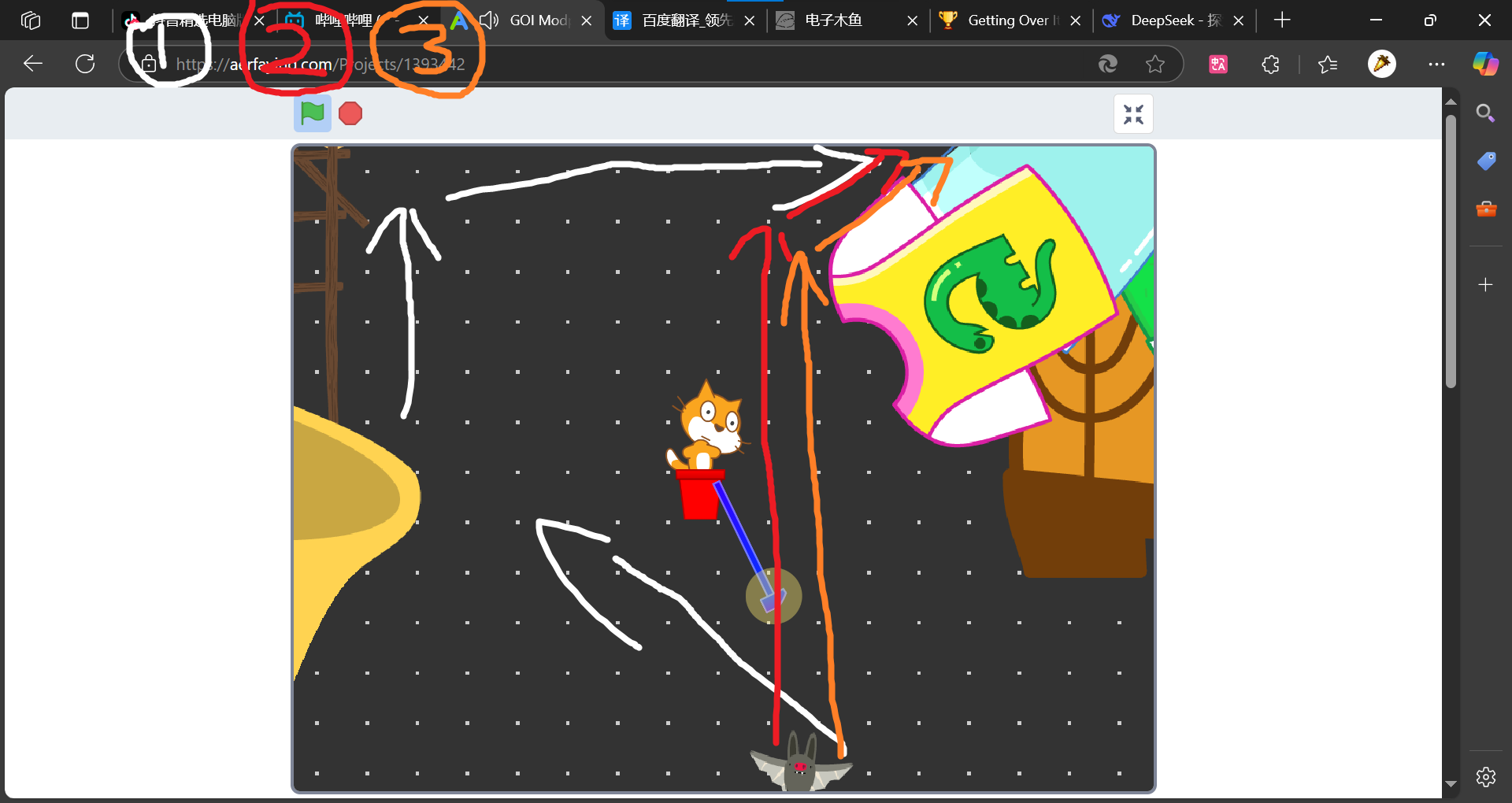Viewport: 1512px width, 803px height.
Task: Close the Getting Over It tab
Action: pos(1076,20)
